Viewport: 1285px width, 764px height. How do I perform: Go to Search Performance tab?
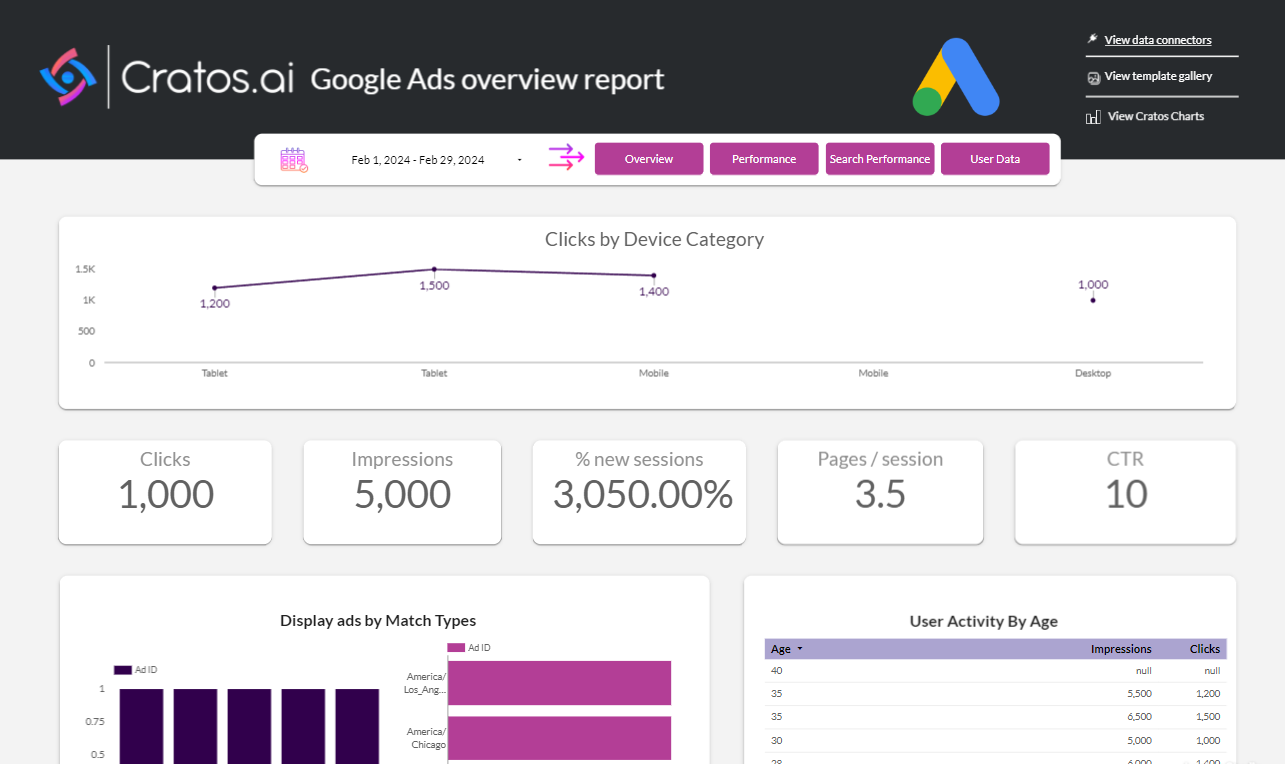click(880, 159)
